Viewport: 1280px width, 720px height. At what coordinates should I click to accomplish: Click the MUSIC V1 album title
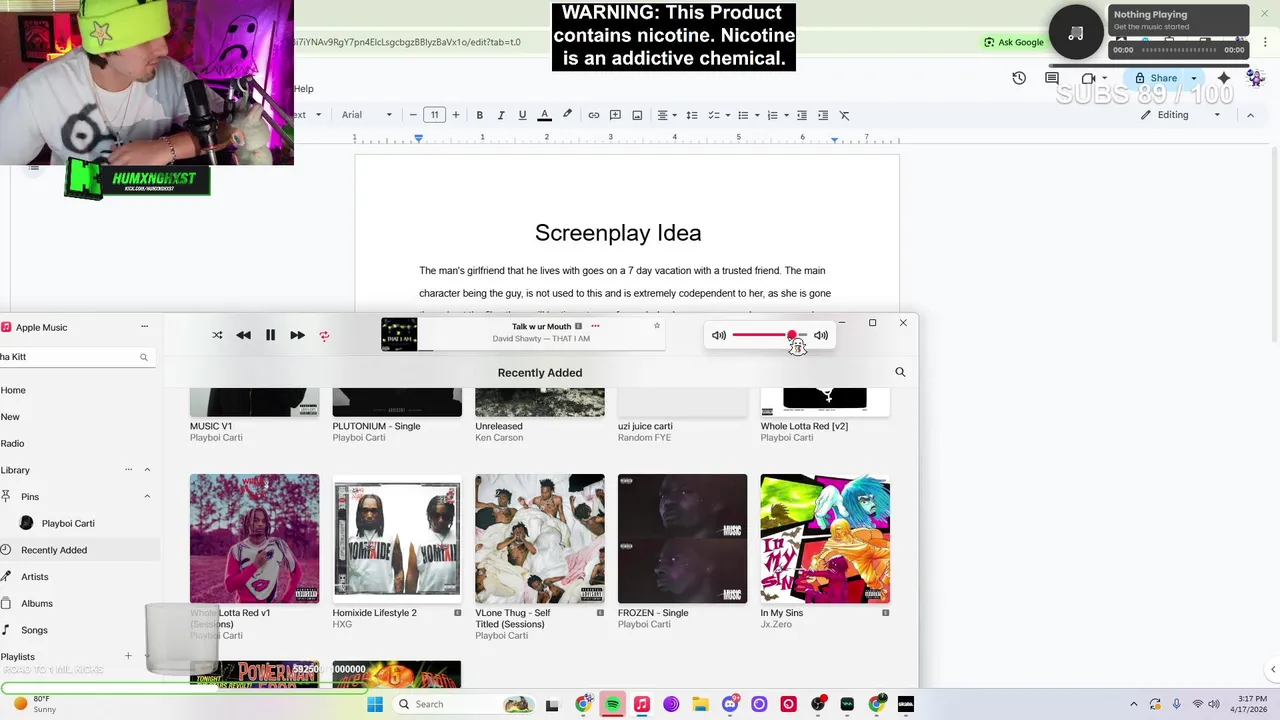point(211,426)
